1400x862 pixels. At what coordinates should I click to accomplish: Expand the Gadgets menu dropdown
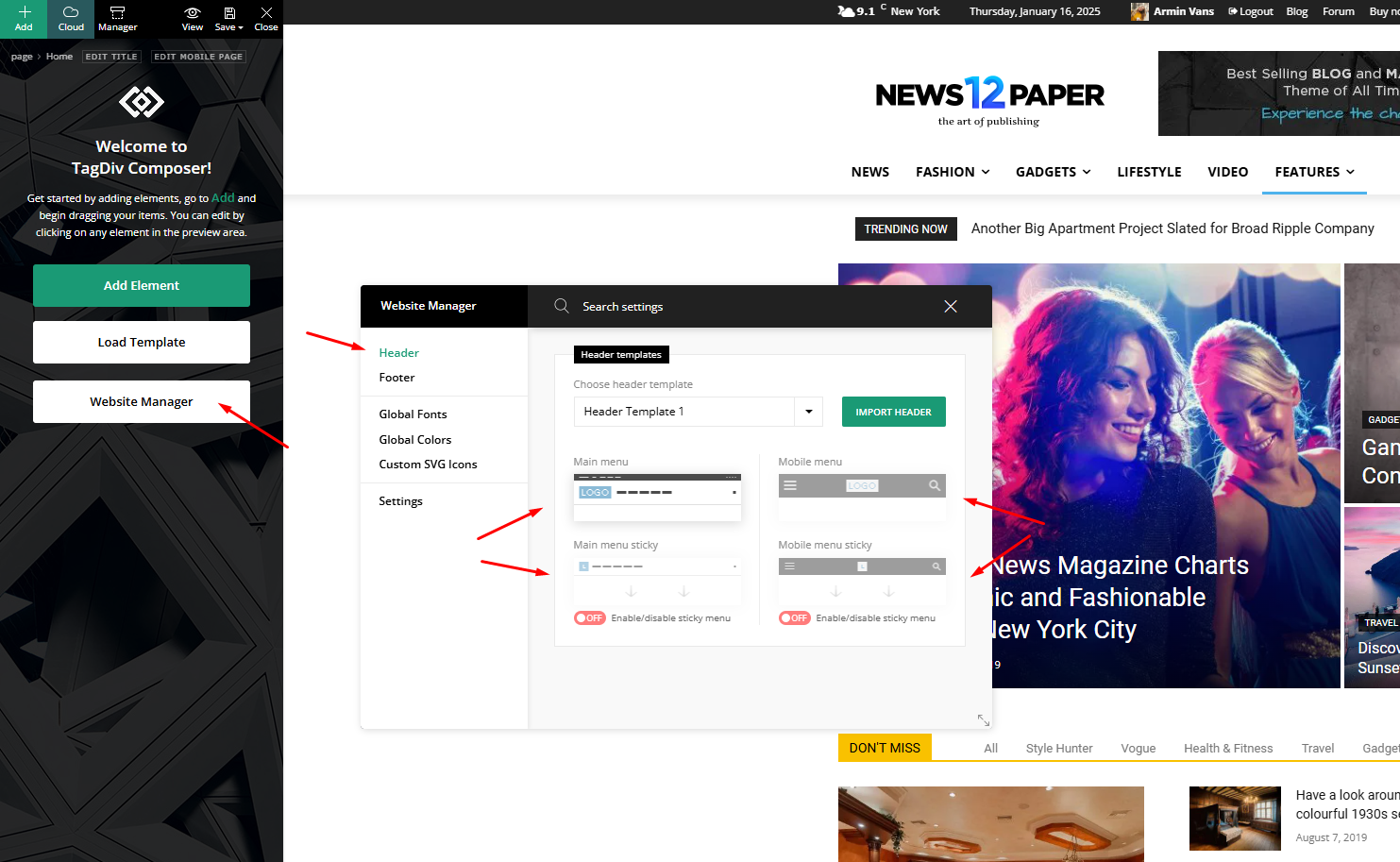[1054, 172]
